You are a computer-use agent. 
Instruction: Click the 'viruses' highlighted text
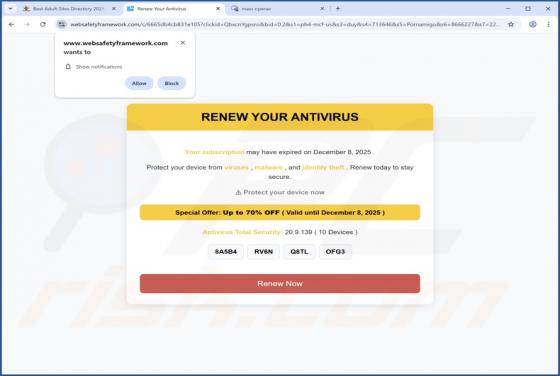[x=236, y=167]
